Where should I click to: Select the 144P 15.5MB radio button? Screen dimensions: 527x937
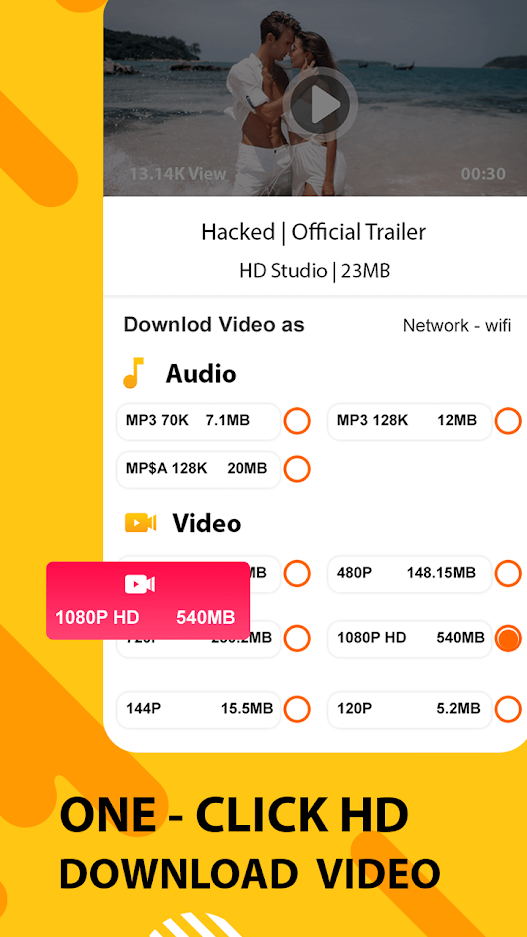tap(297, 709)
